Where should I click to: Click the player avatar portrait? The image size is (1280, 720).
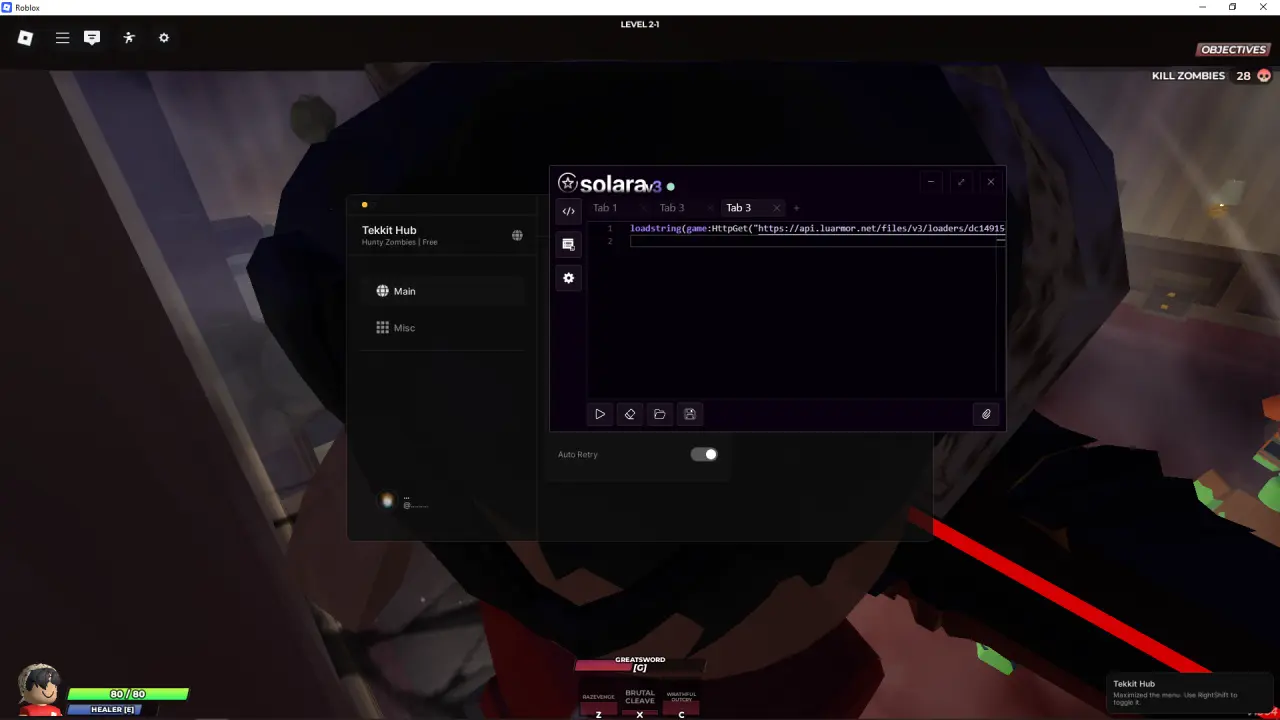pyautogui.click(x=40, y=689)
